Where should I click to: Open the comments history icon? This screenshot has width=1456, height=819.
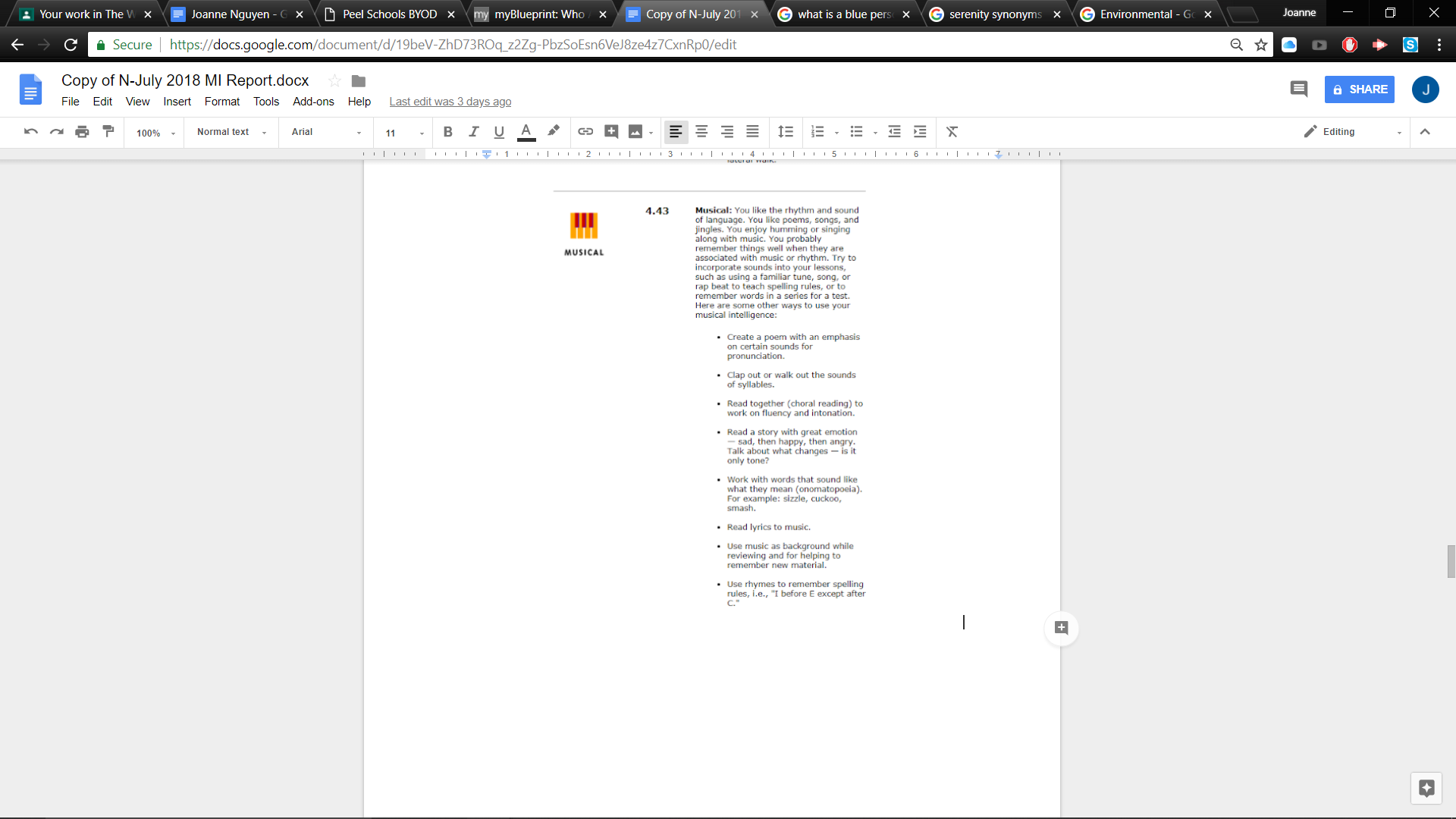tap(1299, 89)
